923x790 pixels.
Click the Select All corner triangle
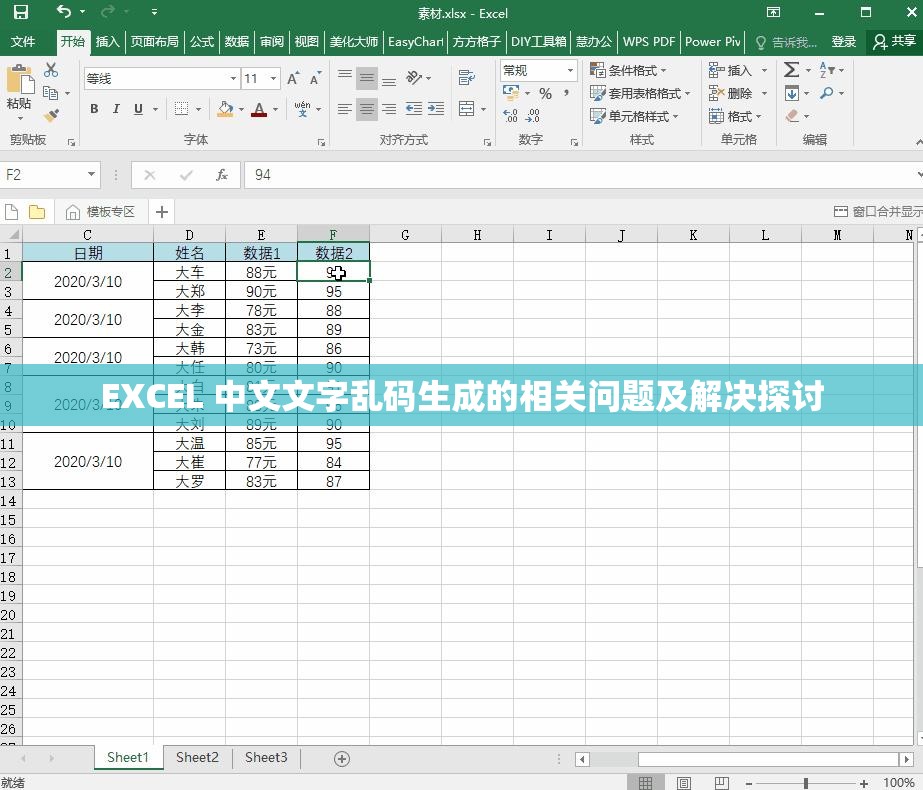[x=12, y=234]
